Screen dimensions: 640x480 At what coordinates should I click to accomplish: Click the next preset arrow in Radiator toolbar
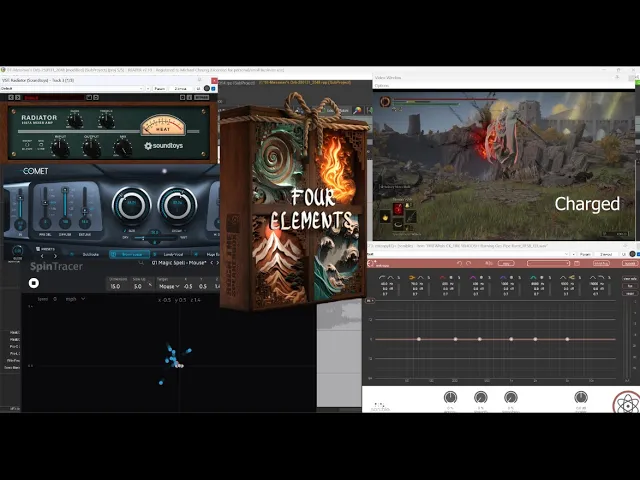(x=17, y=98)
